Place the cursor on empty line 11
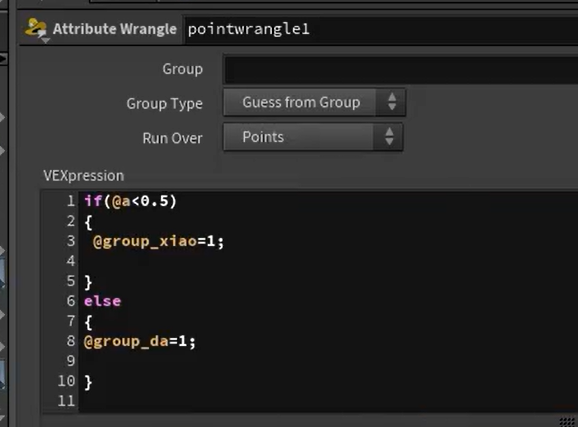Viewport: 578px width, 427px height. coord(328,401)
